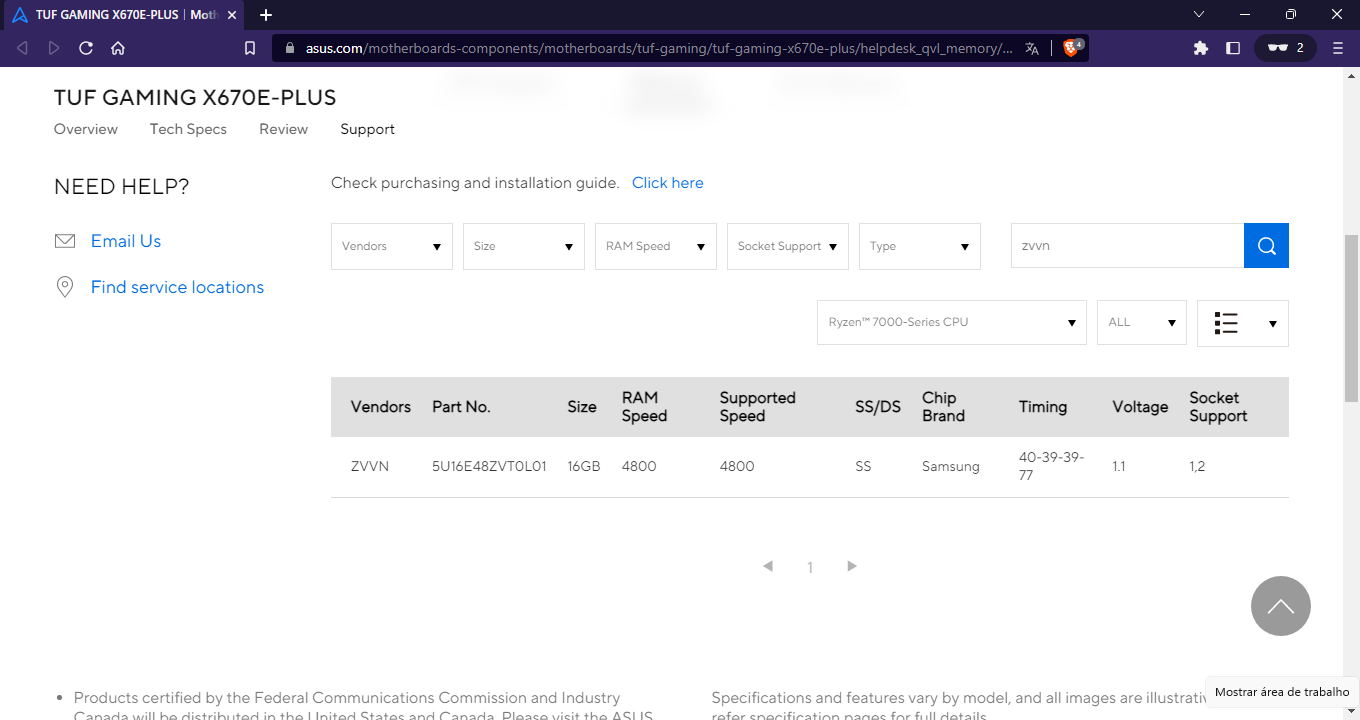Click Mostrar área de trabalho button
The width and height of the screenshot is (1360, 720).
[1282, 692]
